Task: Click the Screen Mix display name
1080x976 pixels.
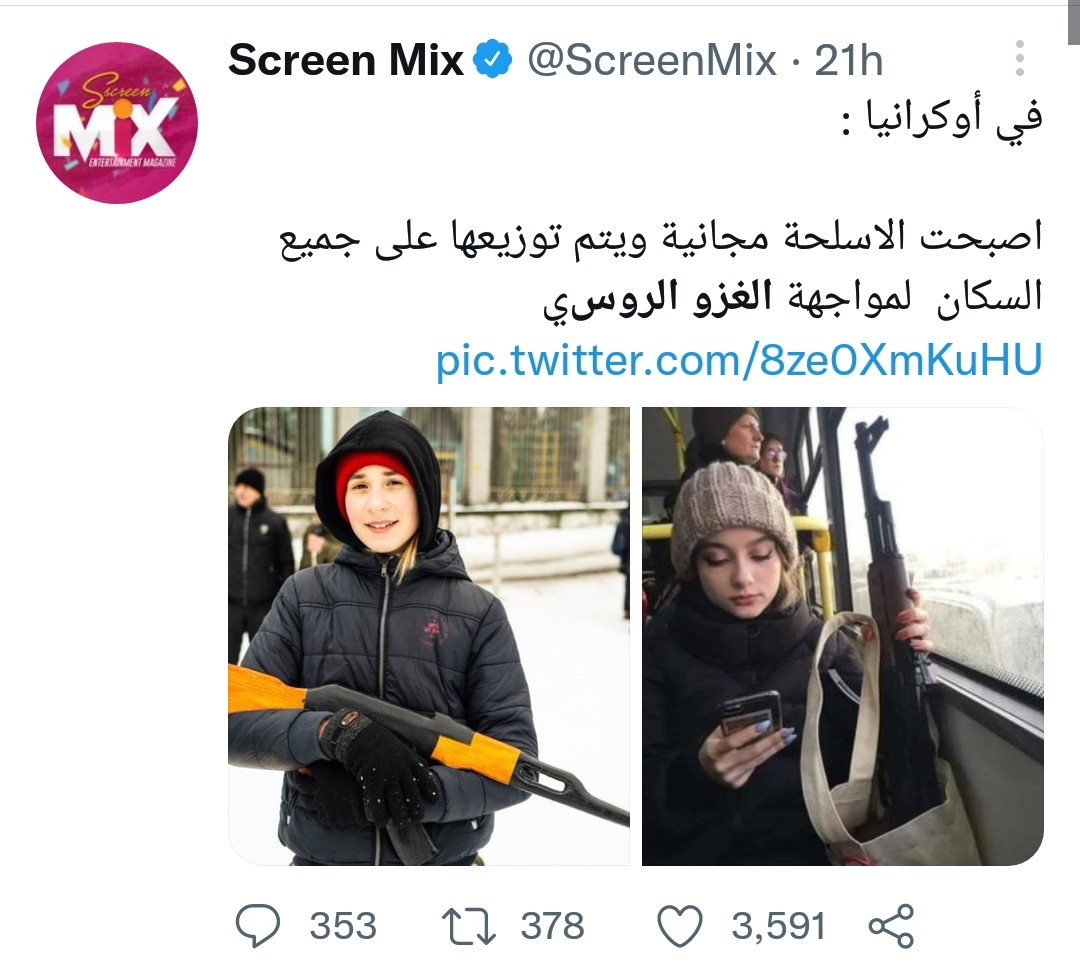Action: tap(346, 60)
